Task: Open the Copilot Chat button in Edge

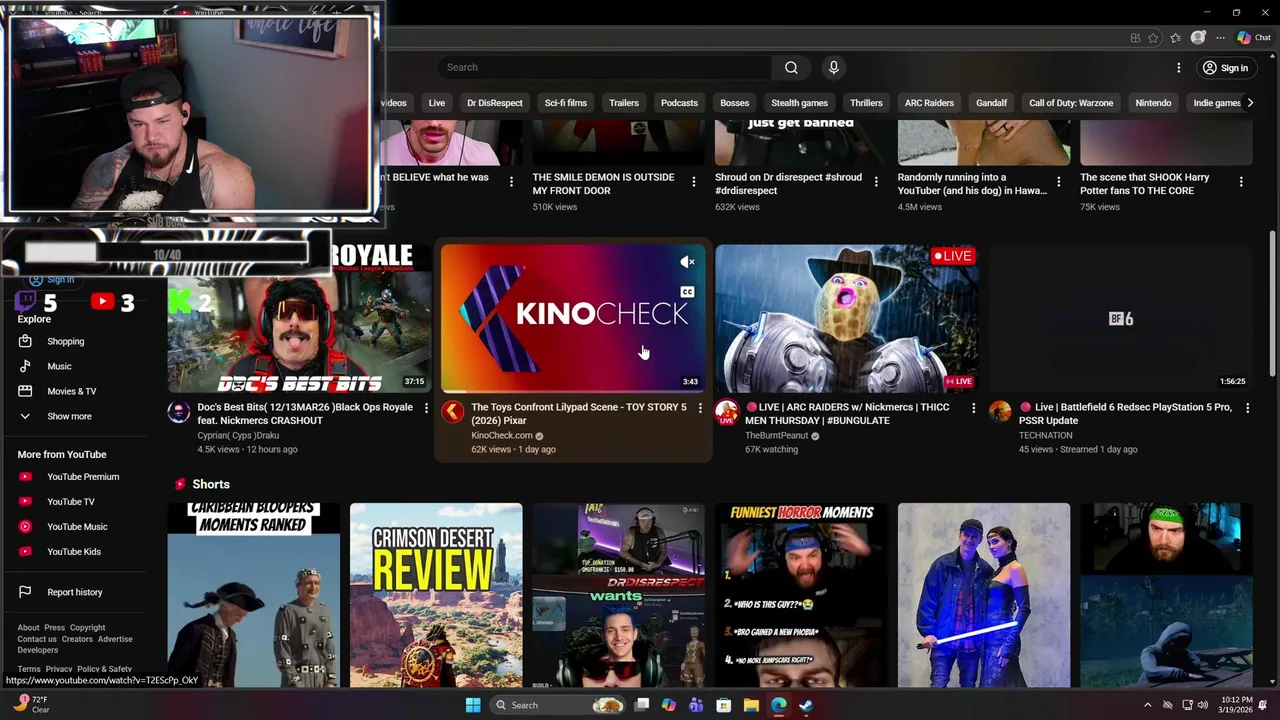Action: 1254,38
